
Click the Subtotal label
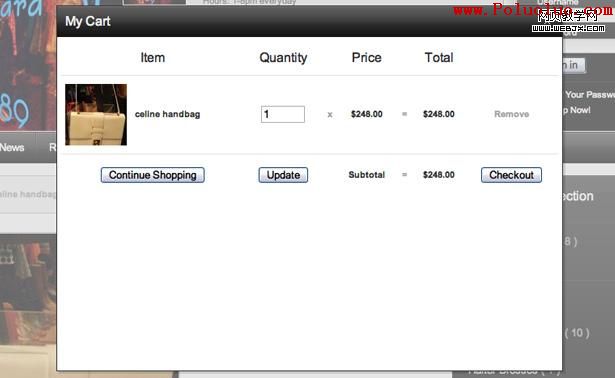pyautogui.click(x=367, y=175)
